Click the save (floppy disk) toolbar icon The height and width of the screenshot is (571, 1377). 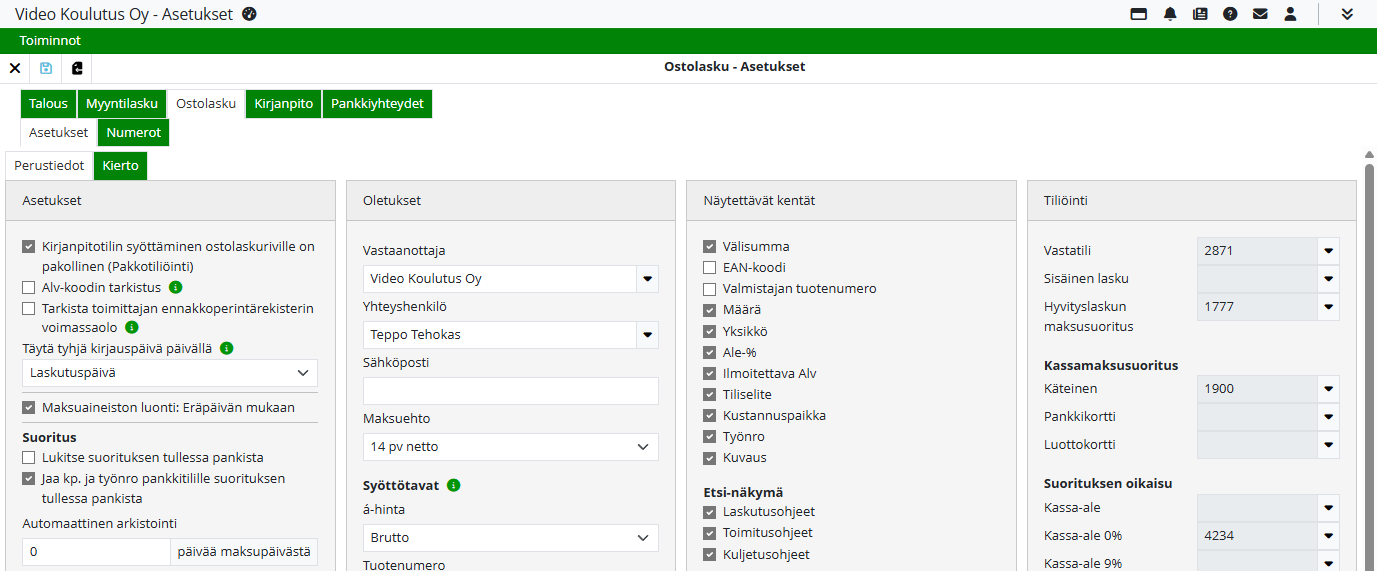click(x=46, y=68)
